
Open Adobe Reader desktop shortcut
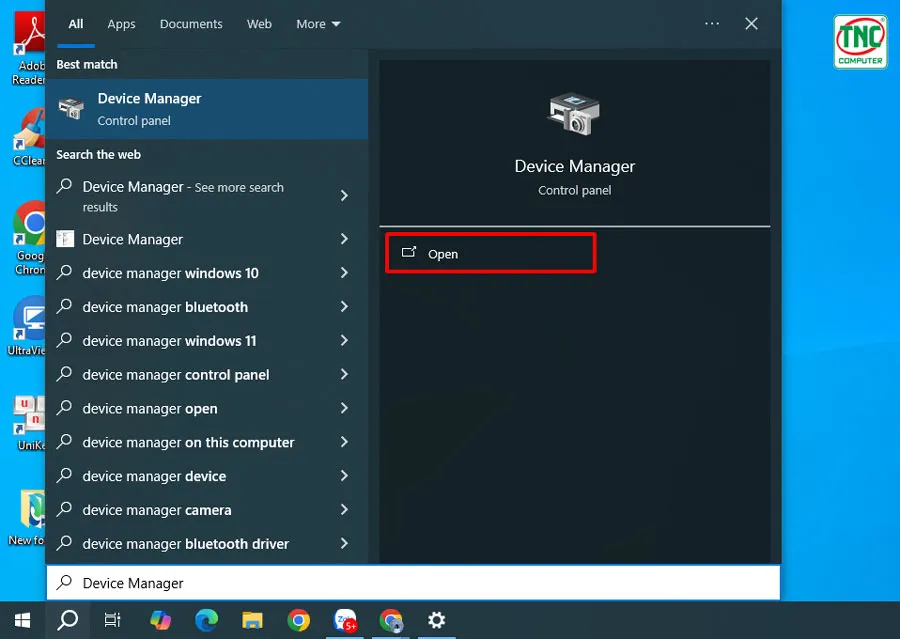point(29,50)
